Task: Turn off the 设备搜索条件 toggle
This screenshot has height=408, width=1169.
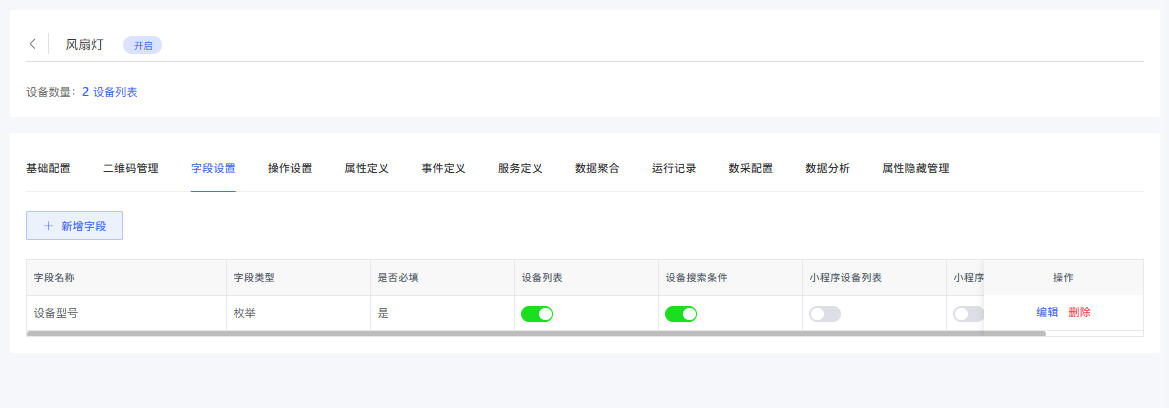Action: (x=681, y=314)
